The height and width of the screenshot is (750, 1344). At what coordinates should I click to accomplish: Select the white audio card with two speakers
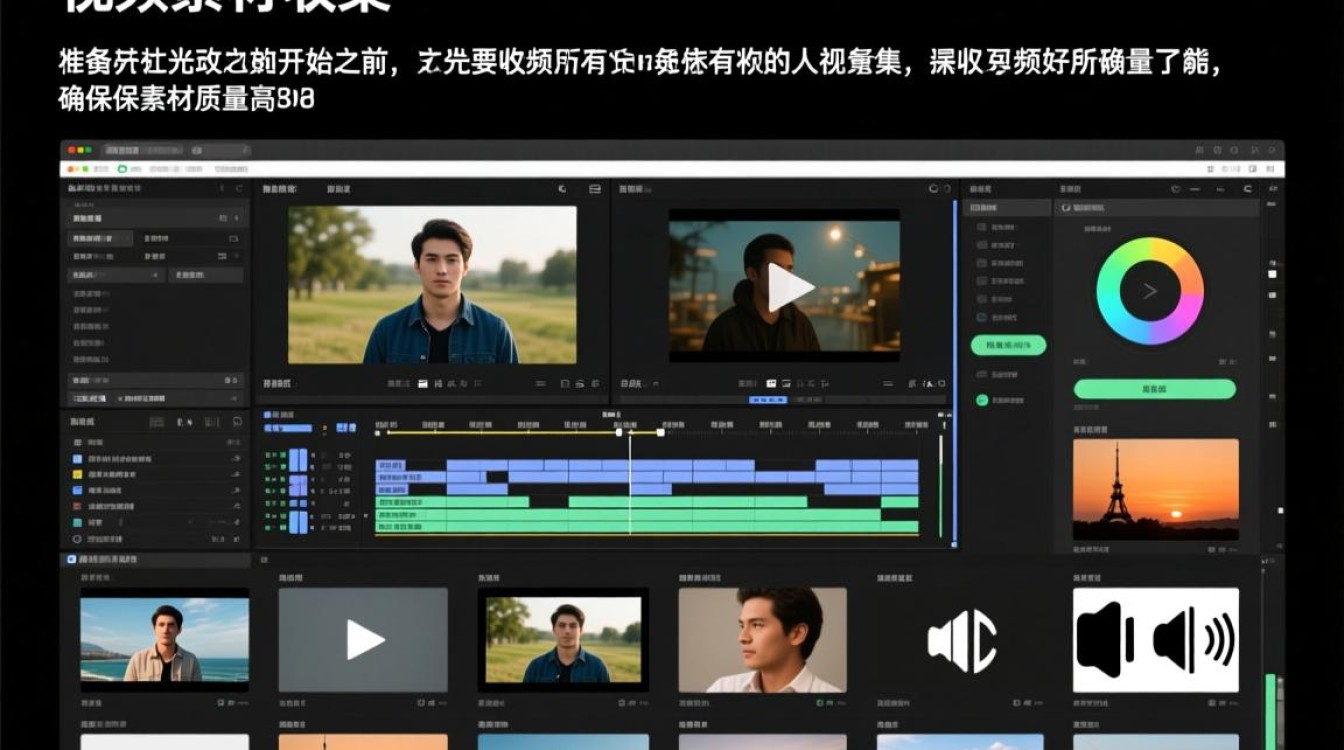pos(1155,640)
